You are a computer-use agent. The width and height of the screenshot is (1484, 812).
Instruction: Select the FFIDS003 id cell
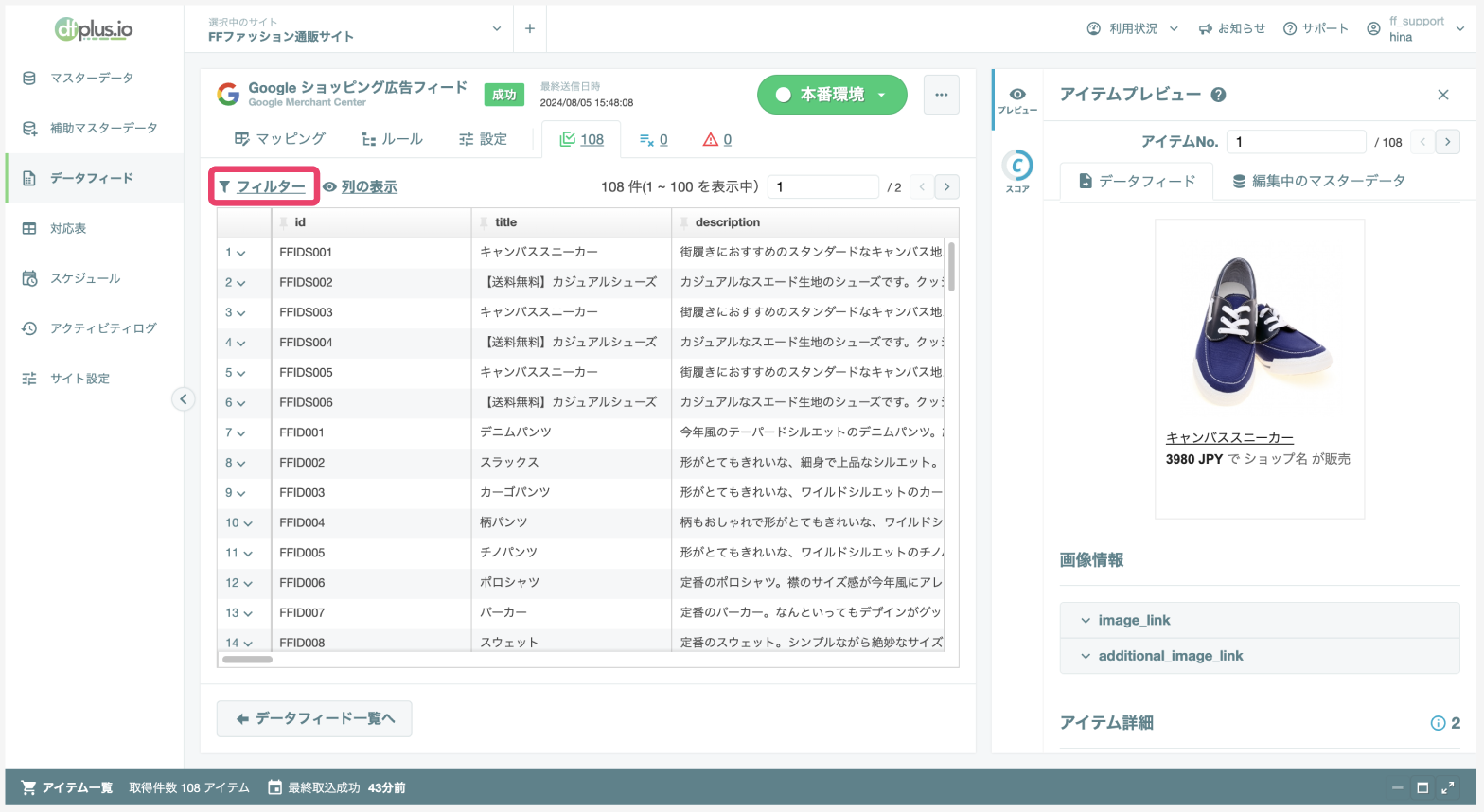(x=371, y=312)
